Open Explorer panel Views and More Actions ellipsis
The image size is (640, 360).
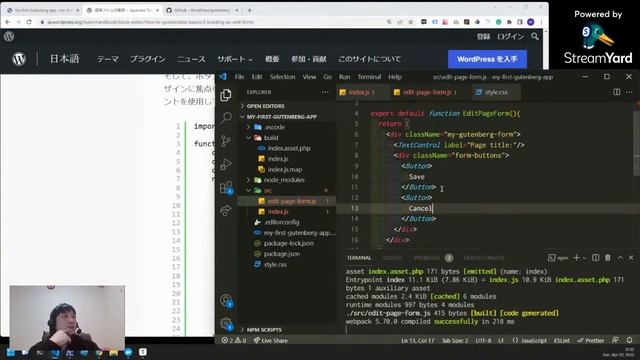pyautogui.click(x=325, y=92)
